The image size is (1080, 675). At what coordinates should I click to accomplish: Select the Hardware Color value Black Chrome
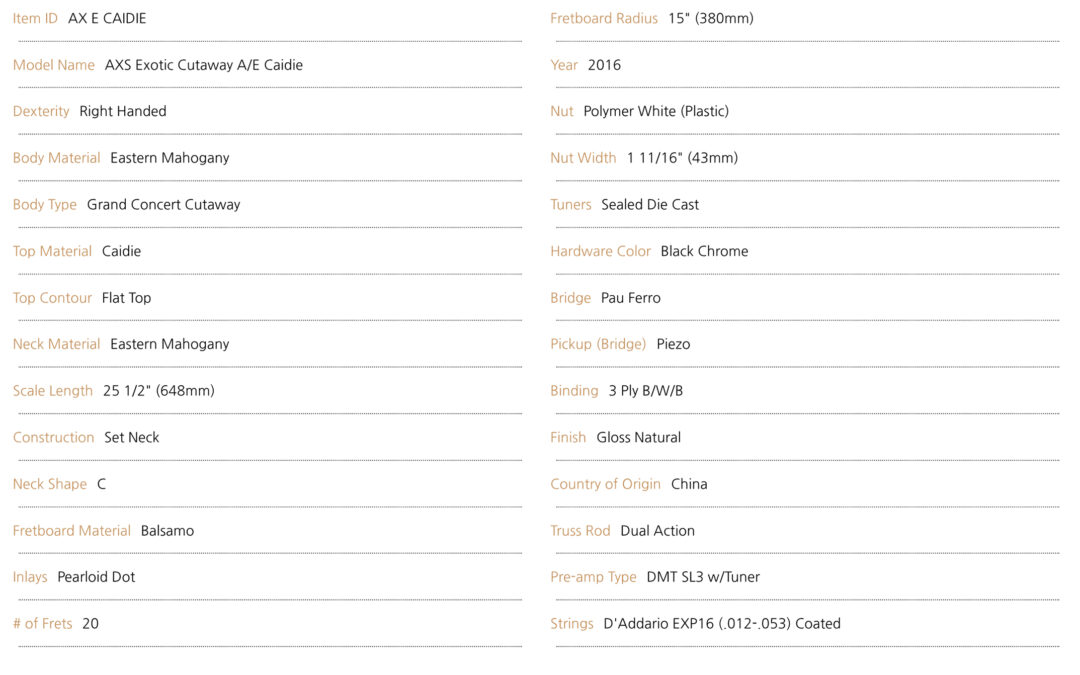pos(705,251)
